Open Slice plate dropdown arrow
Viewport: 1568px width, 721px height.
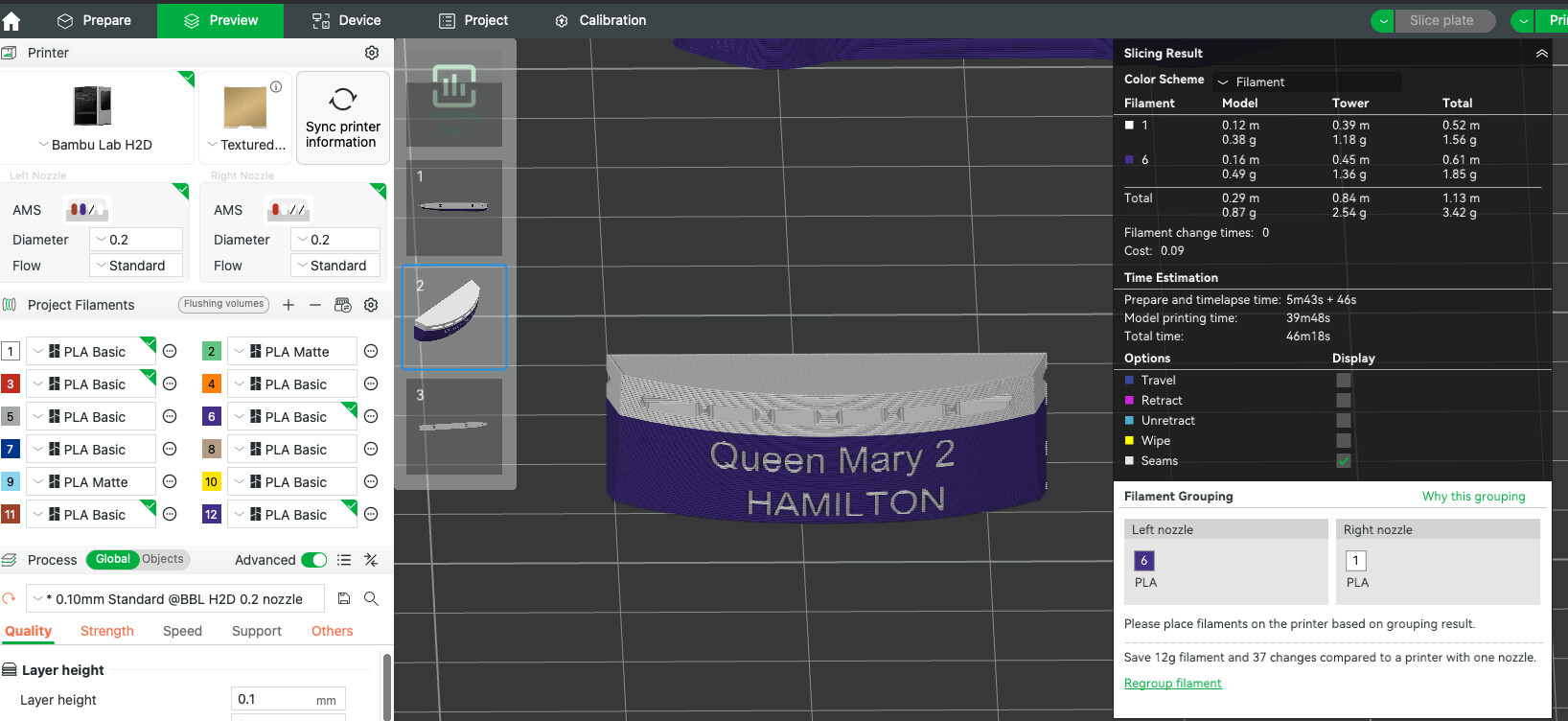coord(1382,21)
